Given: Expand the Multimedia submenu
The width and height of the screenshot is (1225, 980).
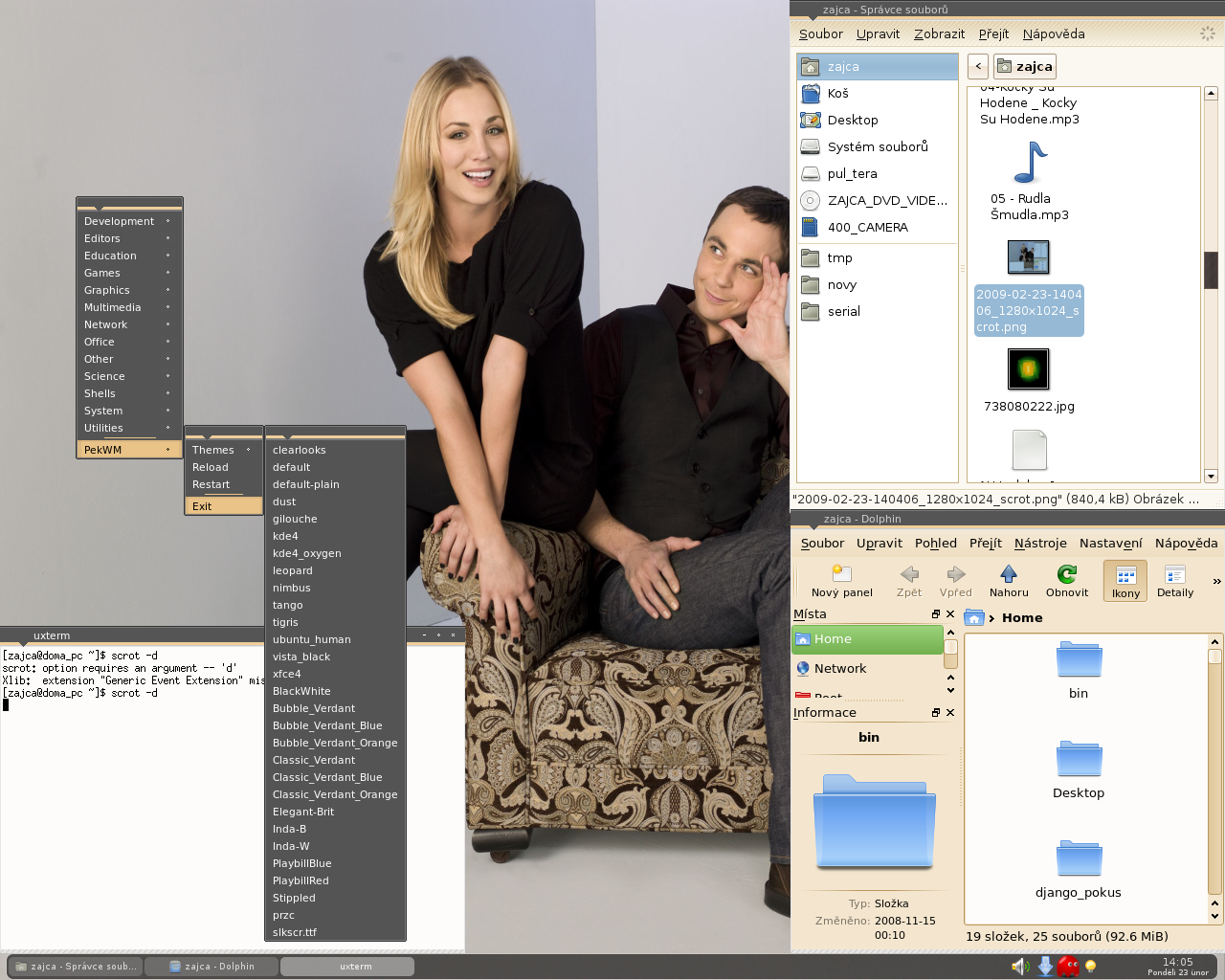Looking at the screenshot, I should click(129, 307).
